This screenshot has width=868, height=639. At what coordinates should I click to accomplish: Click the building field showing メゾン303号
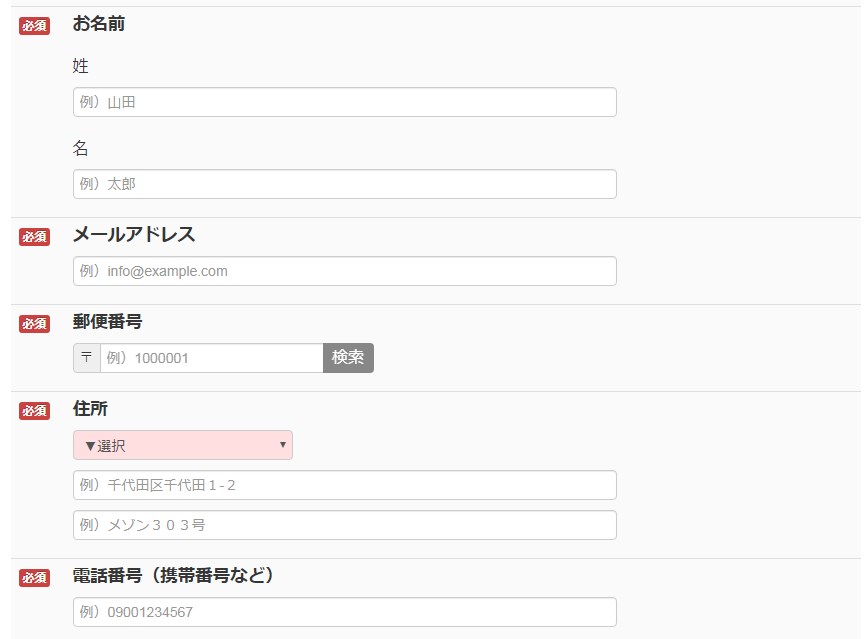pos(344,525)
